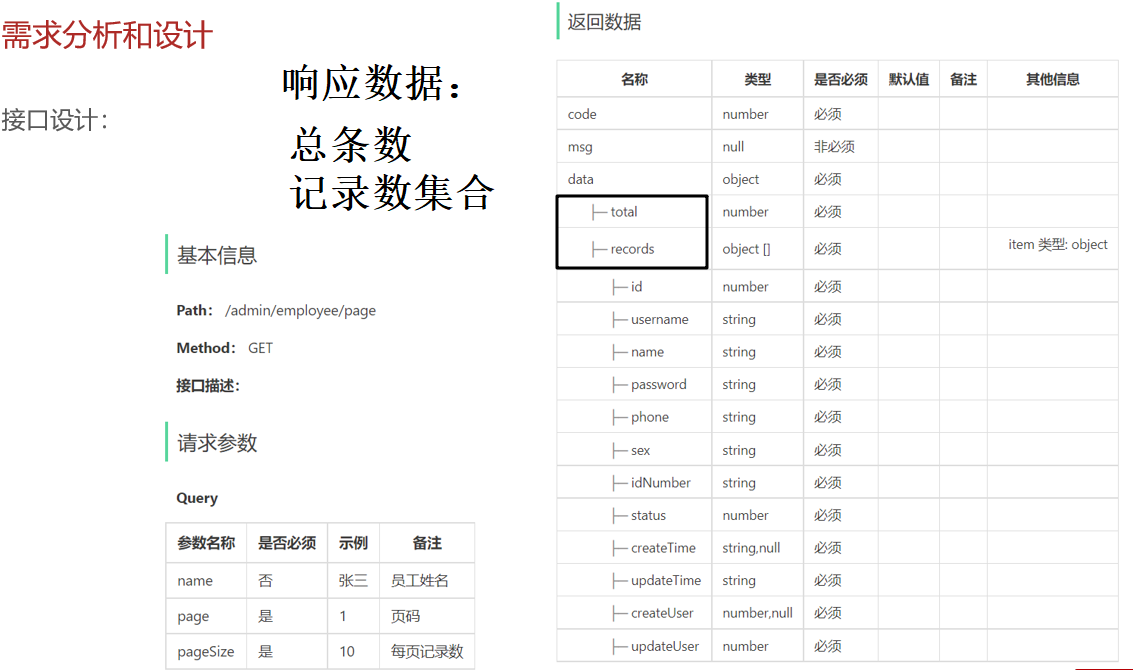This screenshot has height=670, width=1133.
Task: Click the 返回数据 section heading
Action: pos(604,22)
